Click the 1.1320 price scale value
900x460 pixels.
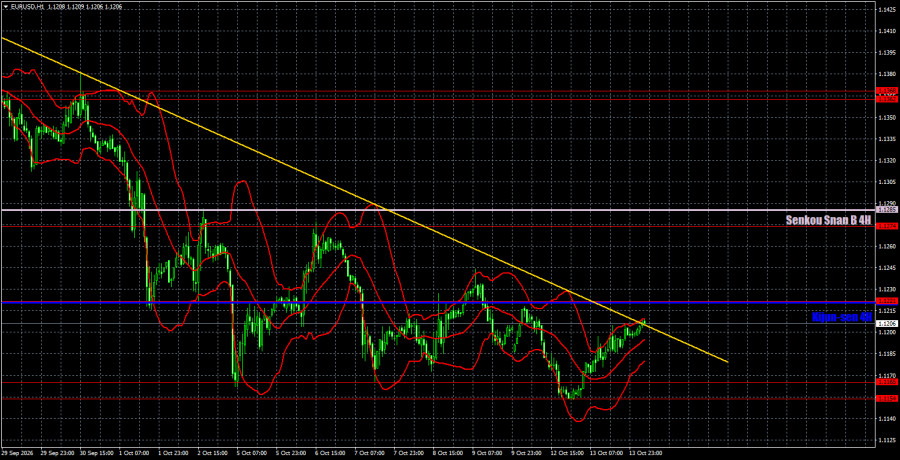click(886, 161)
